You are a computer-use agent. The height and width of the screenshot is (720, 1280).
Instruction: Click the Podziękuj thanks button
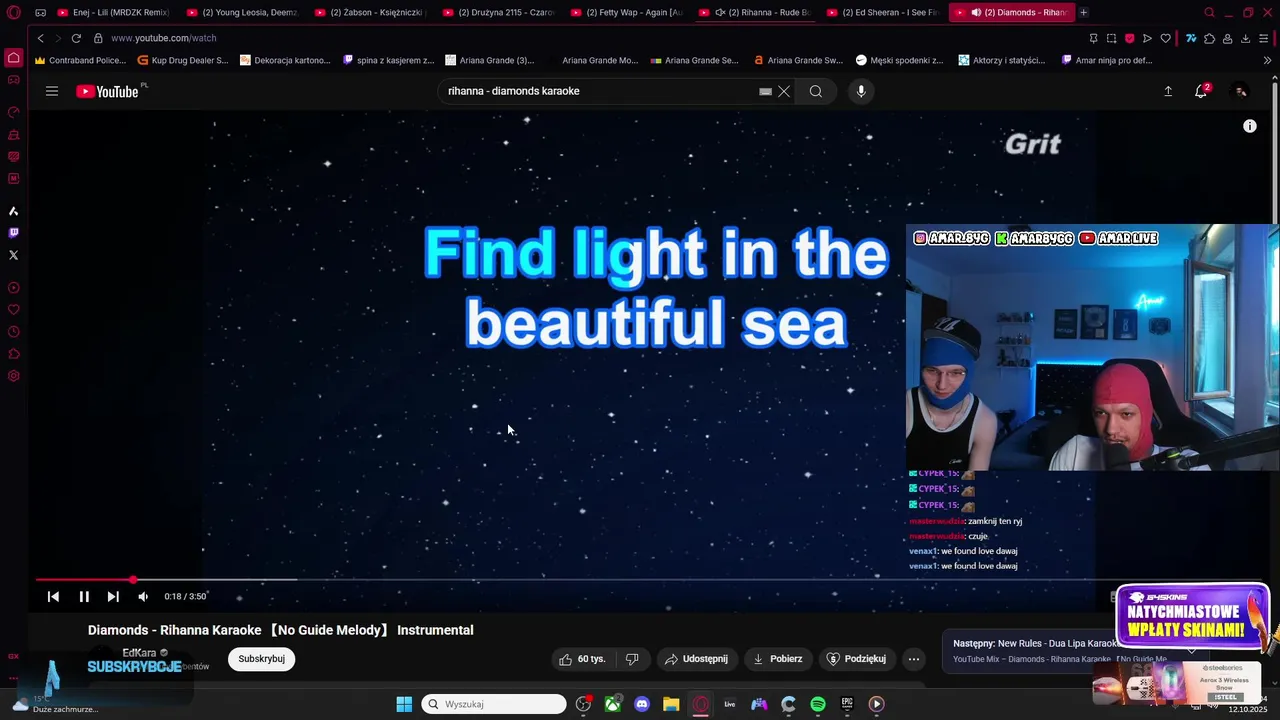856,659
